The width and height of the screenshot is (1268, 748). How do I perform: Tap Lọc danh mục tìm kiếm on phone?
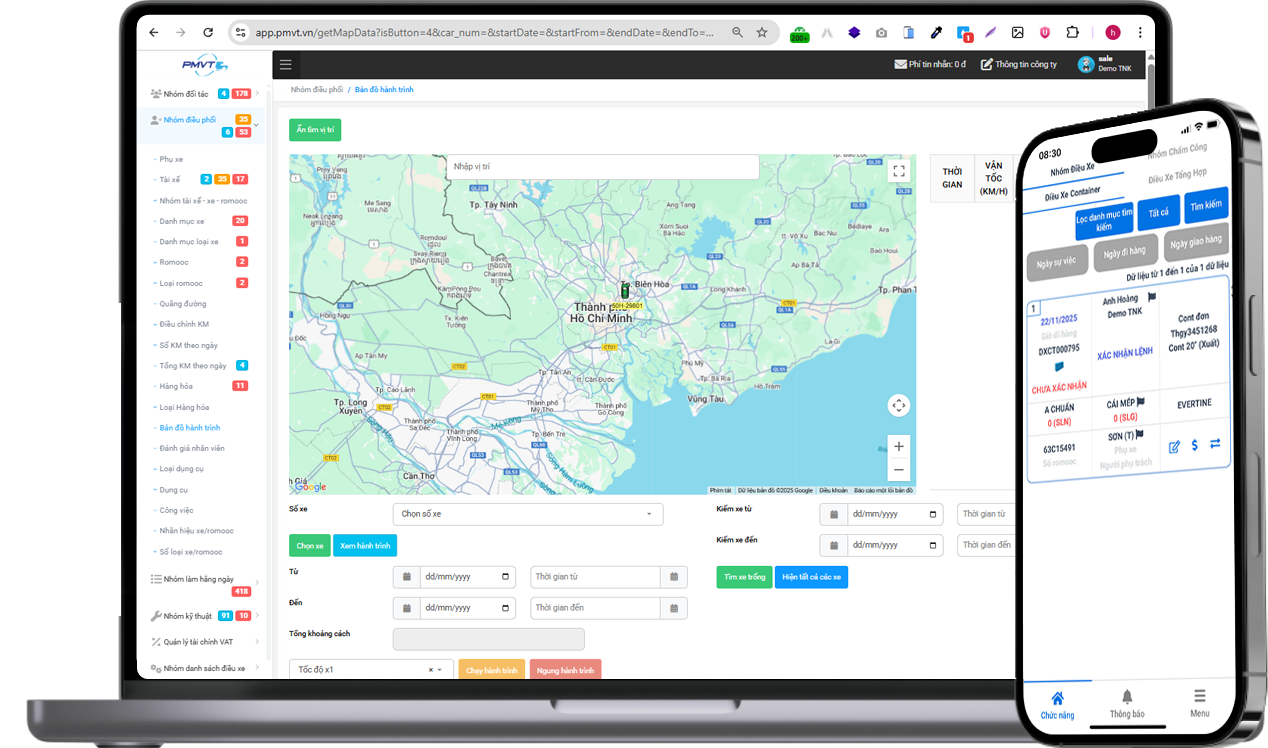pyautogui.click(x=1104, y=220)
